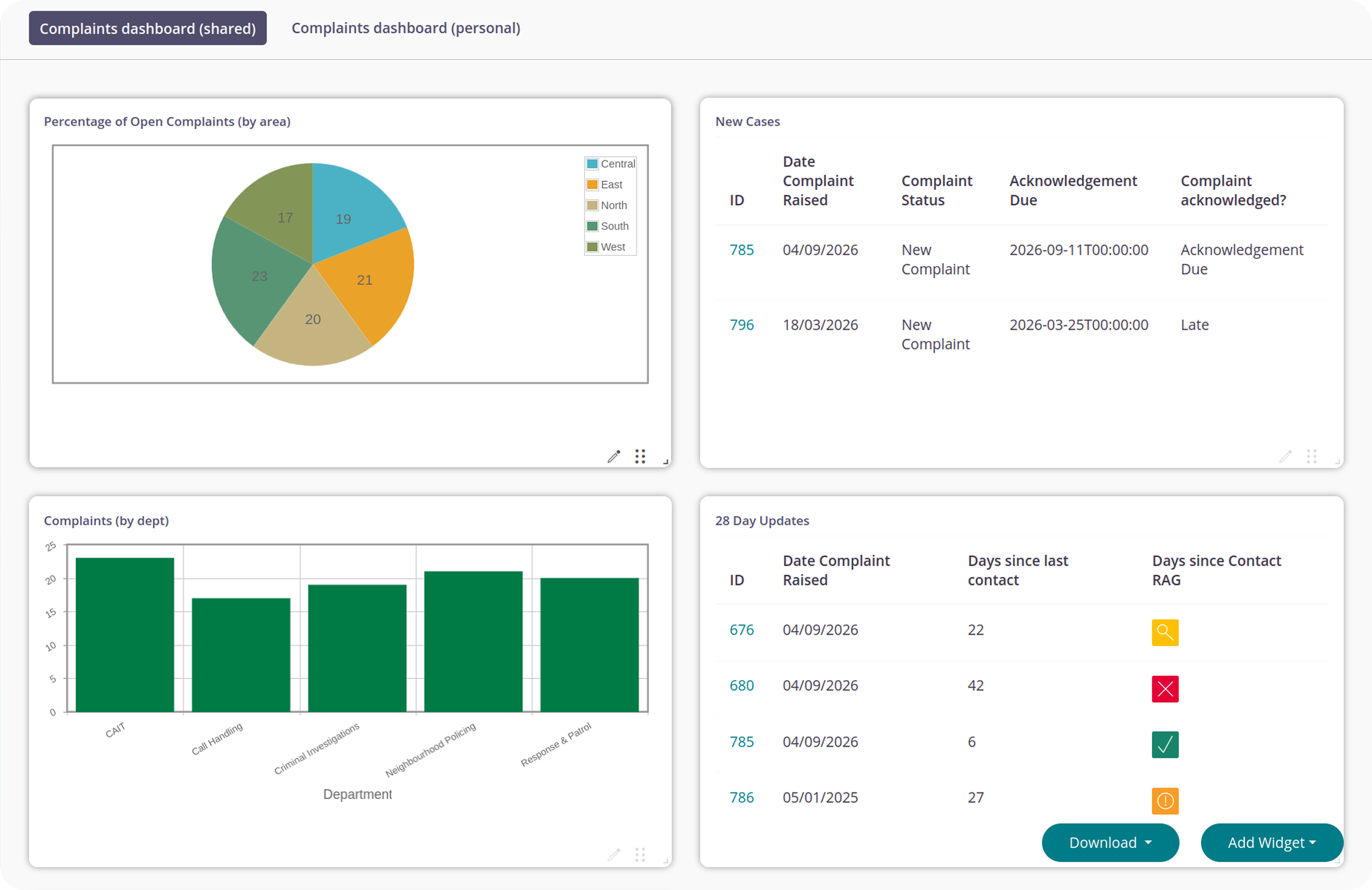Open case 785 in New Cases
This screenshot has width=1372, height=890.
(x=741, y=250)
